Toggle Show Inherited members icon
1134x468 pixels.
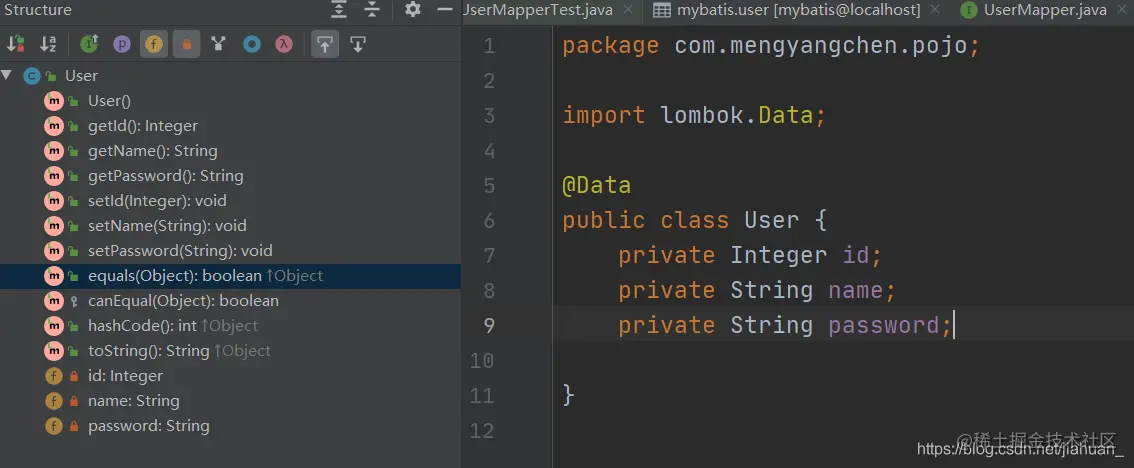point(218,44)
